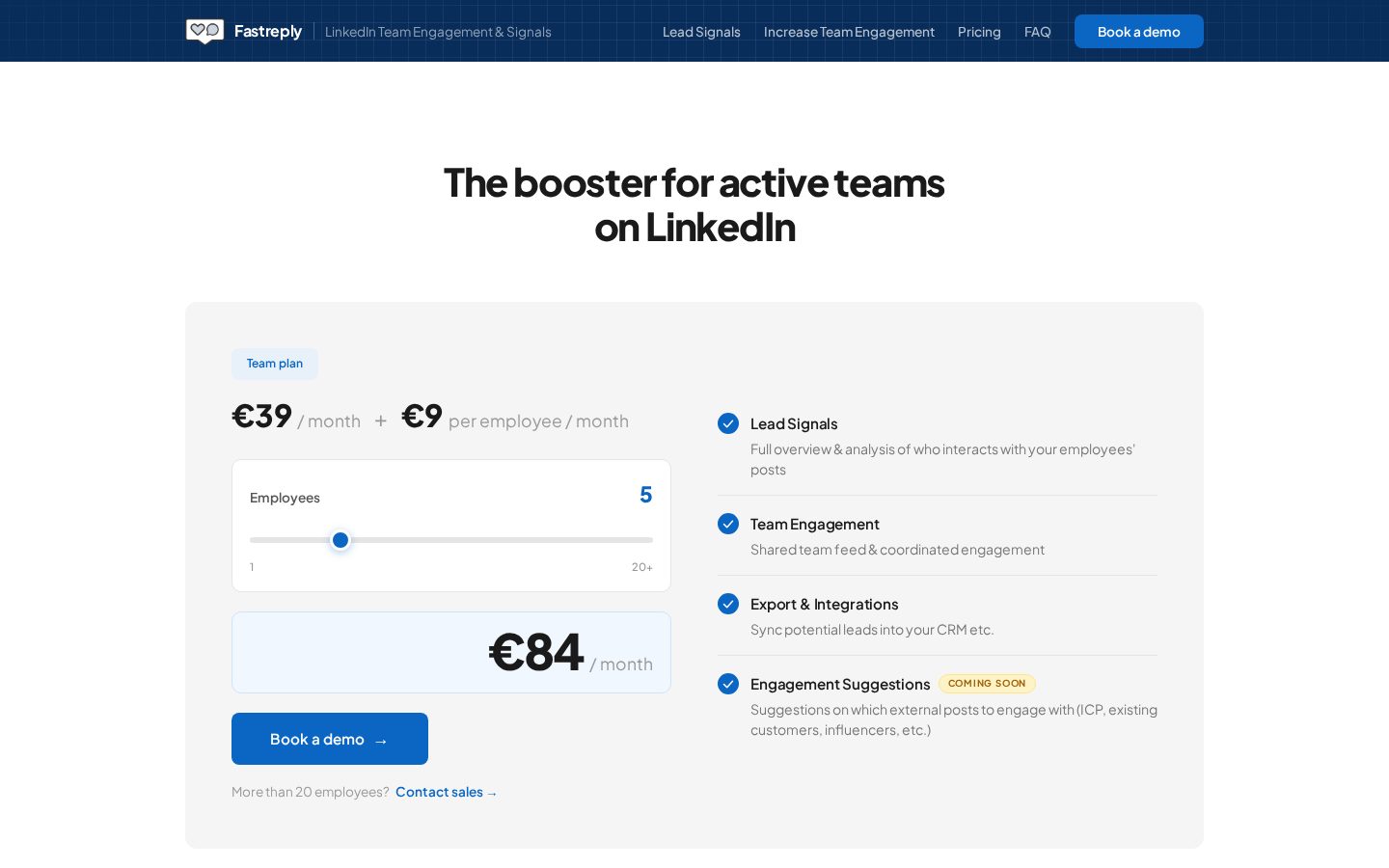Click the checkmark icon beside Export & Integrations
1389x868 pixels.
(728, 604)
